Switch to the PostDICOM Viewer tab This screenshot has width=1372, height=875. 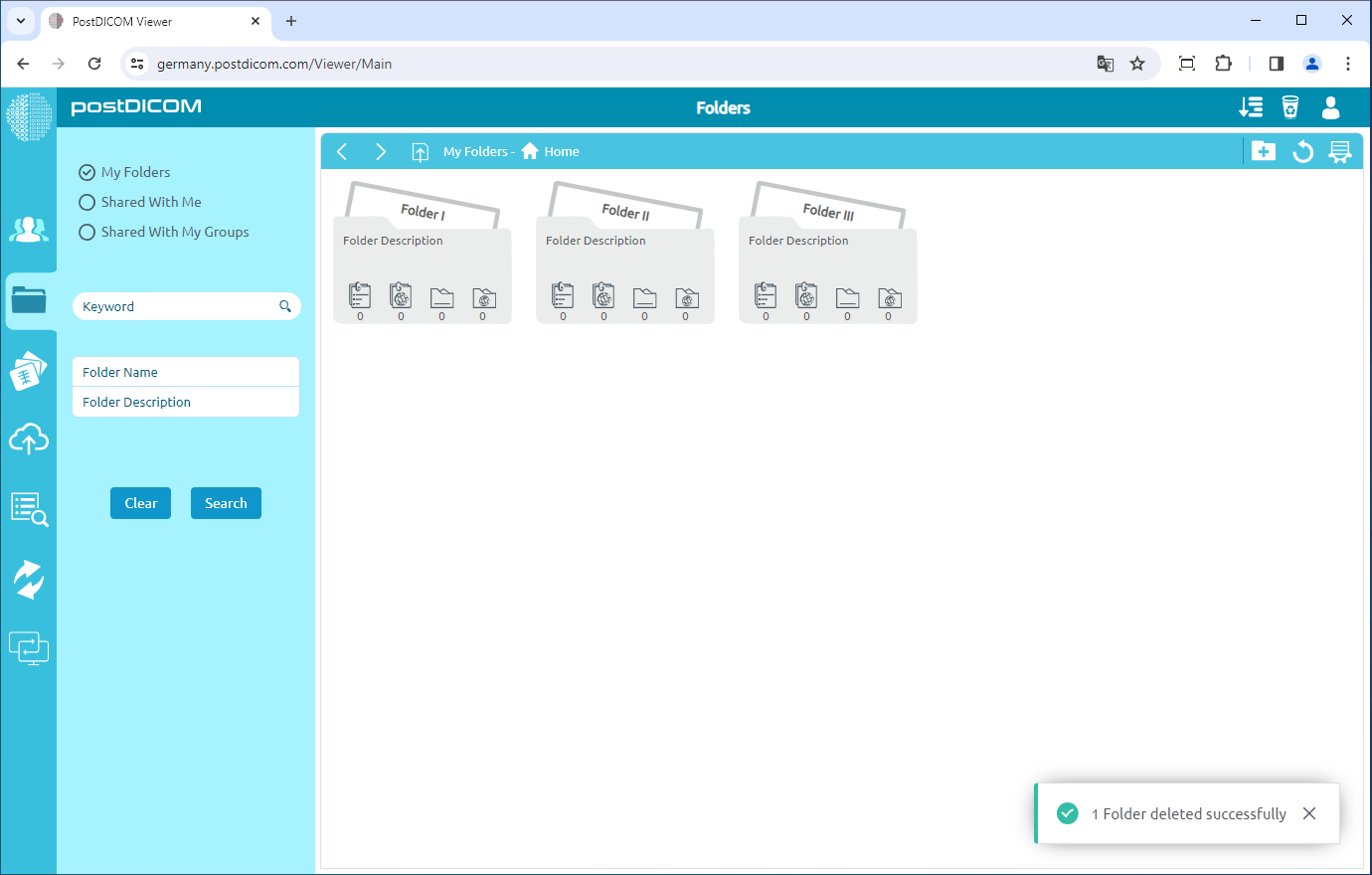coord(149,21)
